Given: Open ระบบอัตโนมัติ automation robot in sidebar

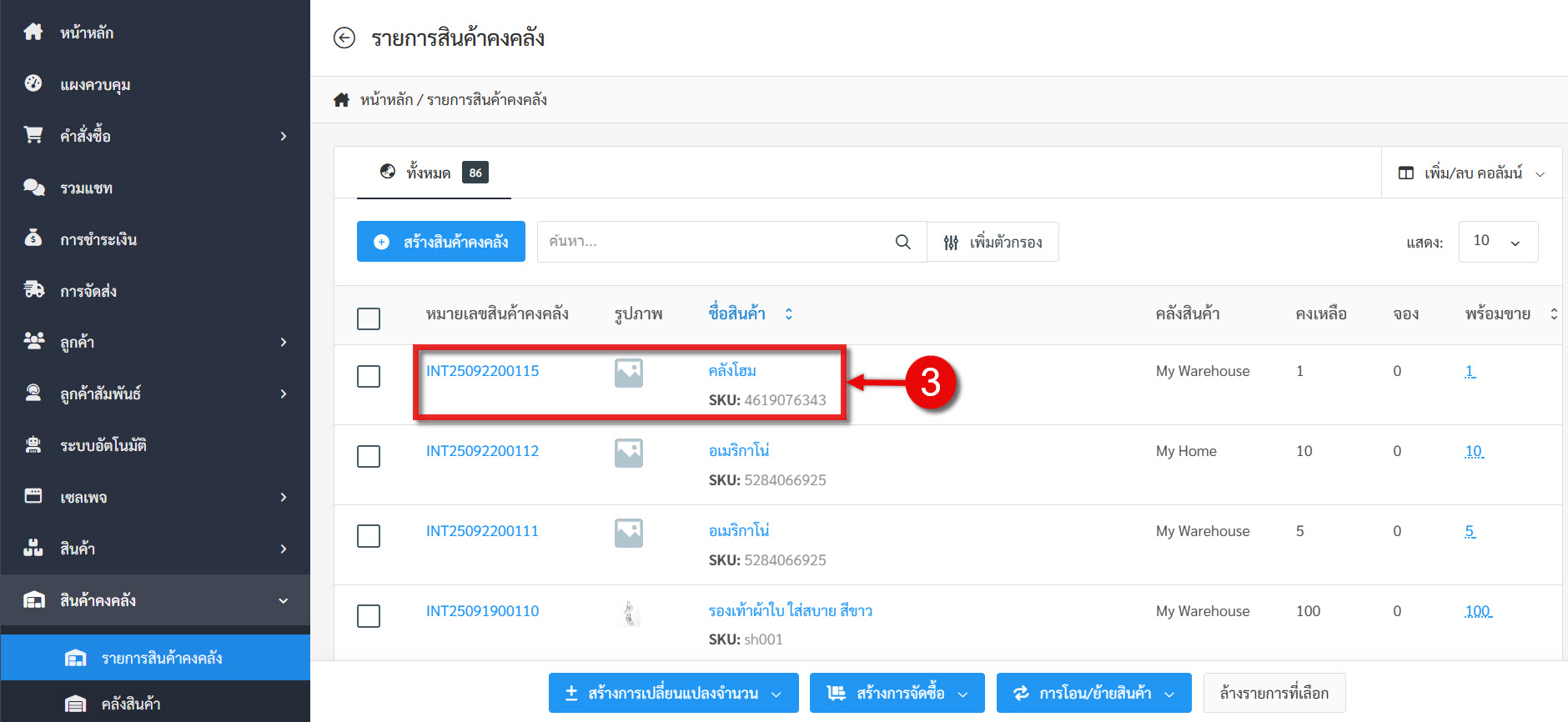Looking at the screenshot, I should (34, 445).
